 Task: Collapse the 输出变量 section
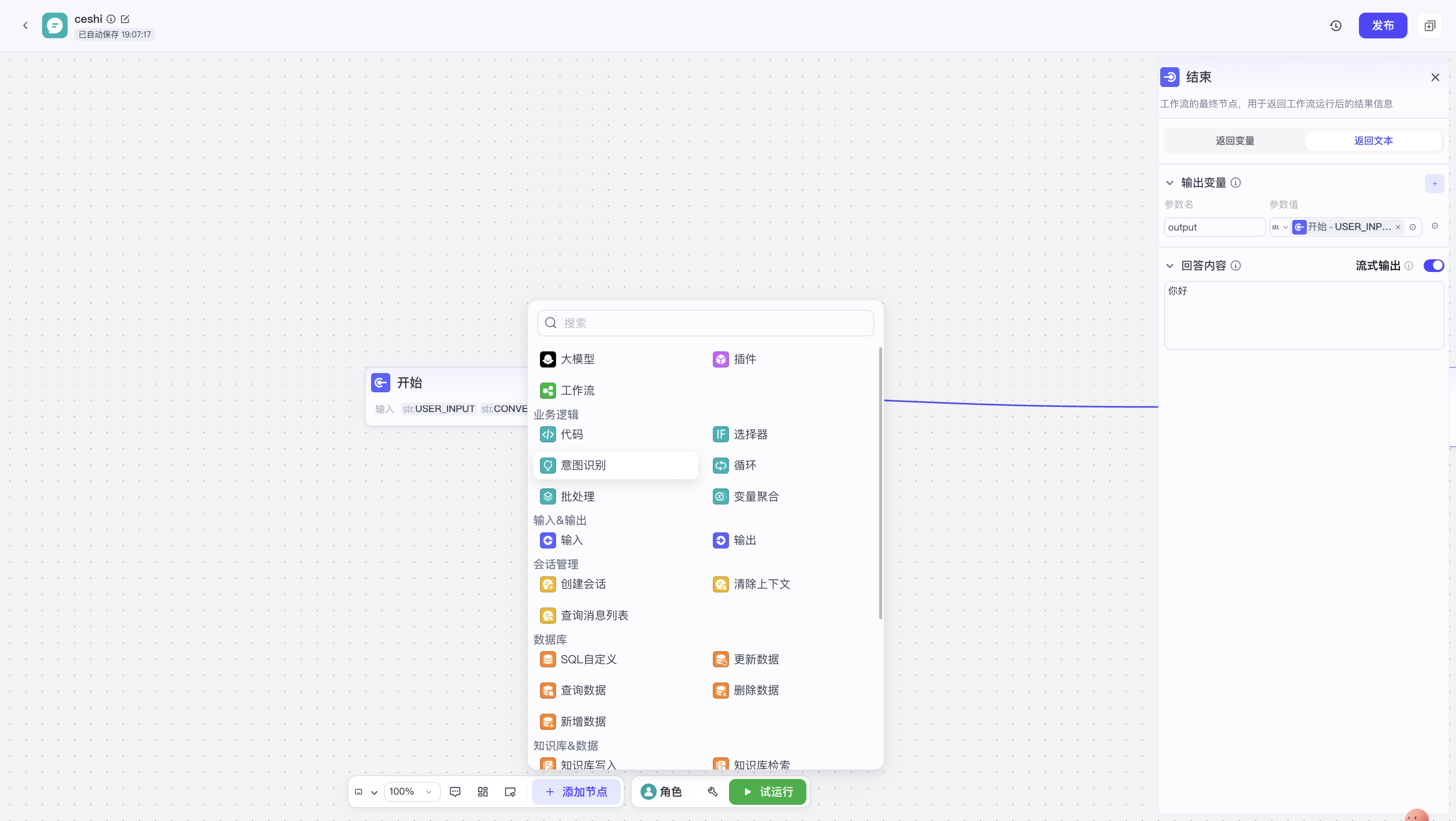click(x=1169, y=183)
